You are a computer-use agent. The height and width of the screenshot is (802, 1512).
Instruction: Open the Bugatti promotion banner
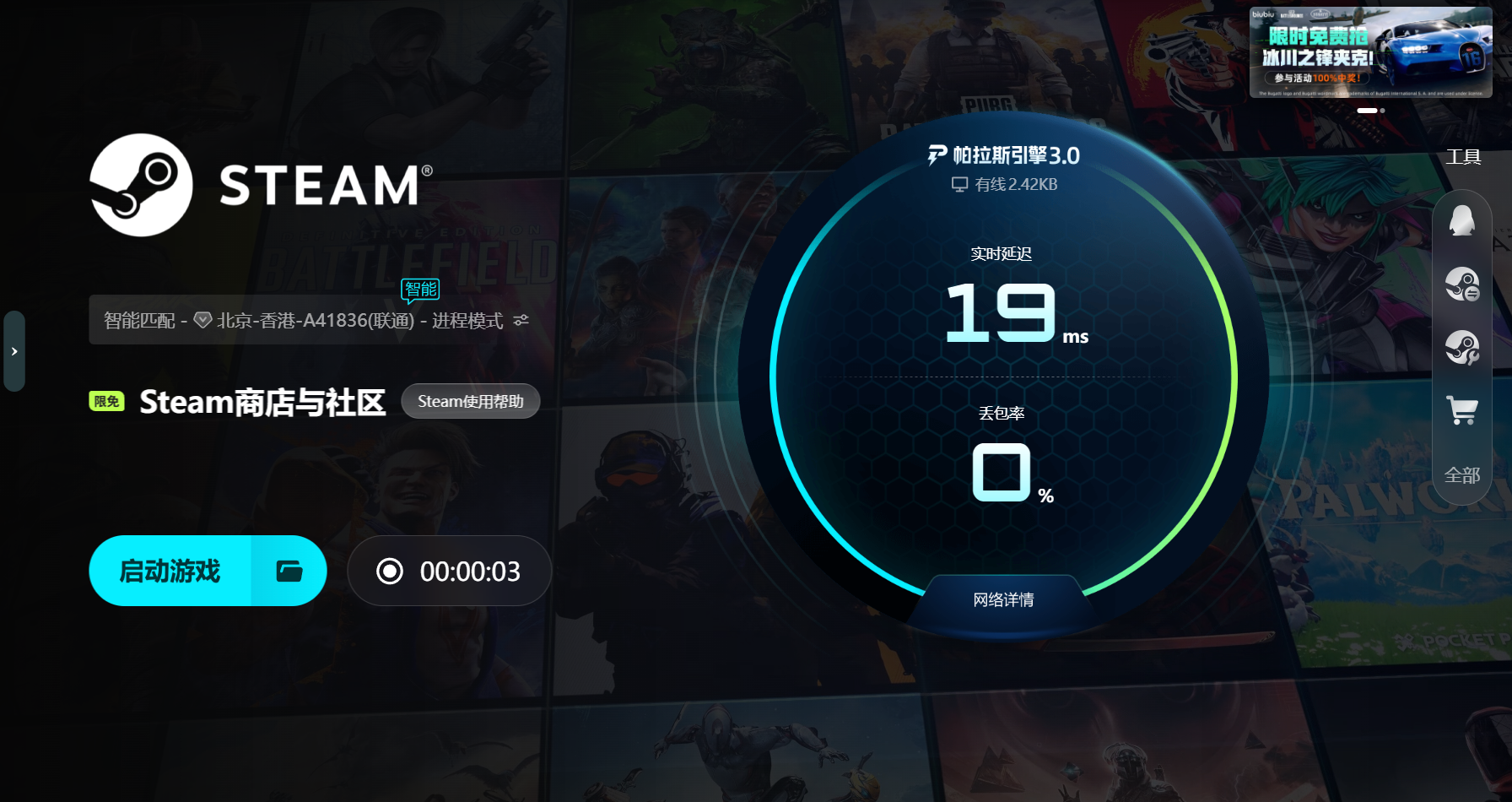[1370, 52]
